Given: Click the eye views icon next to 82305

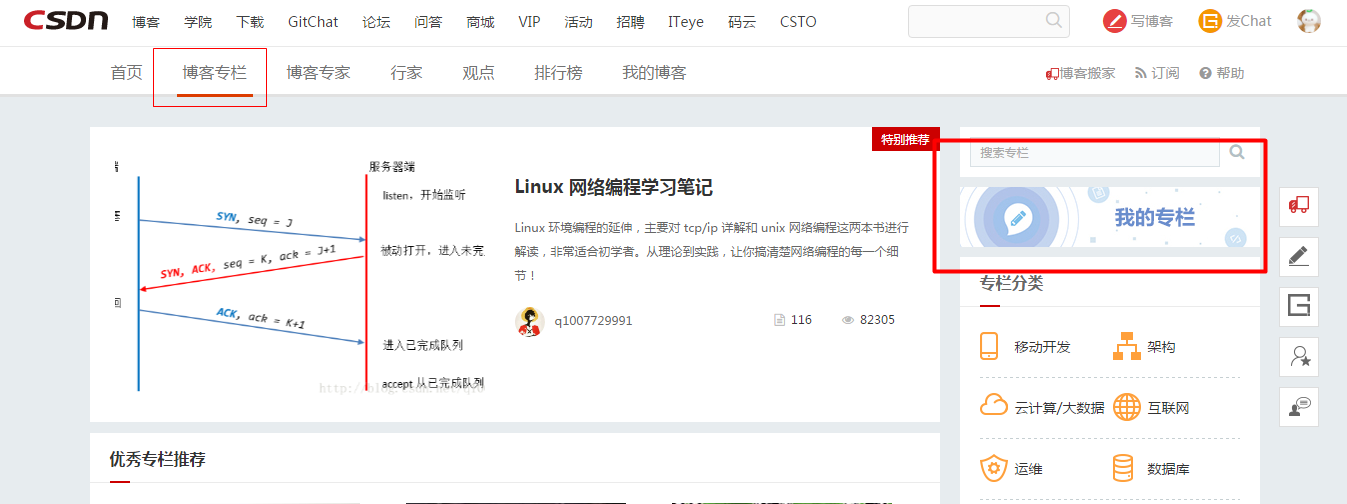Looking at the screenshot, I should click(x=848, y=320).
